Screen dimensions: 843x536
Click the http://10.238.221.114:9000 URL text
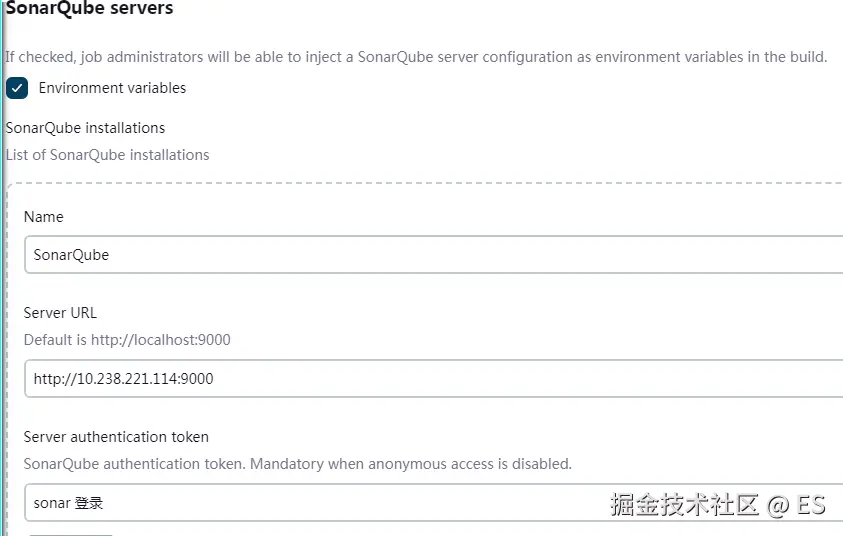point(123,379)
